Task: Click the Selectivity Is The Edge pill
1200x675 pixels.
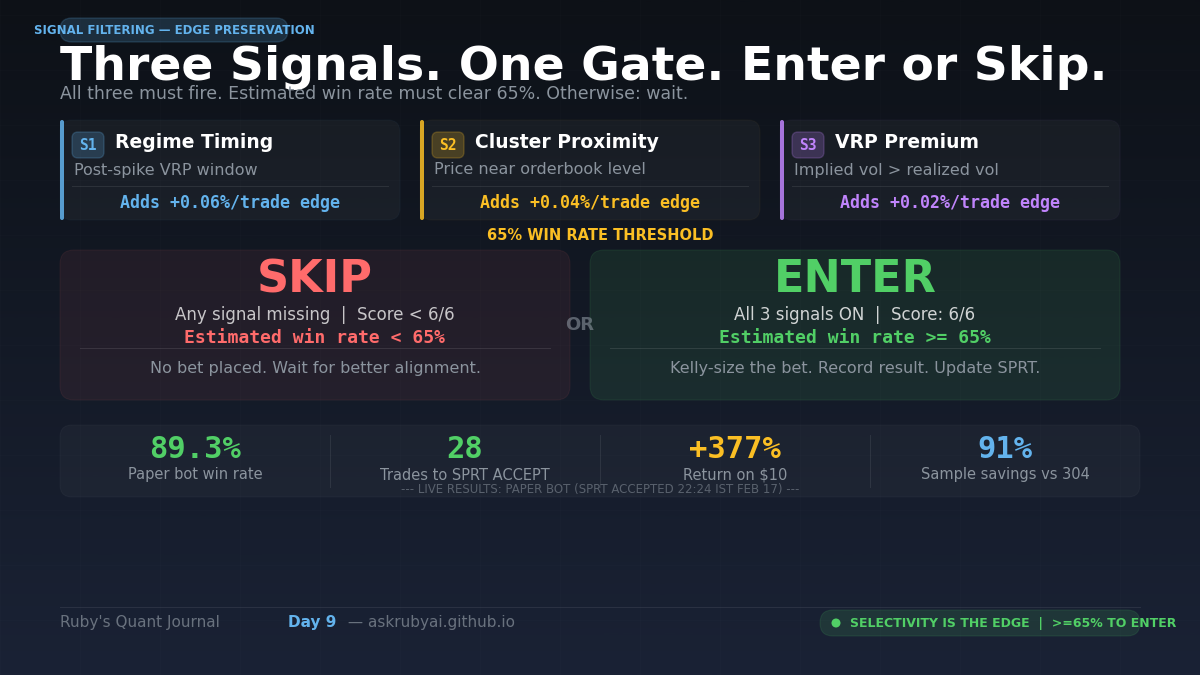Action: click(1012, 623)
